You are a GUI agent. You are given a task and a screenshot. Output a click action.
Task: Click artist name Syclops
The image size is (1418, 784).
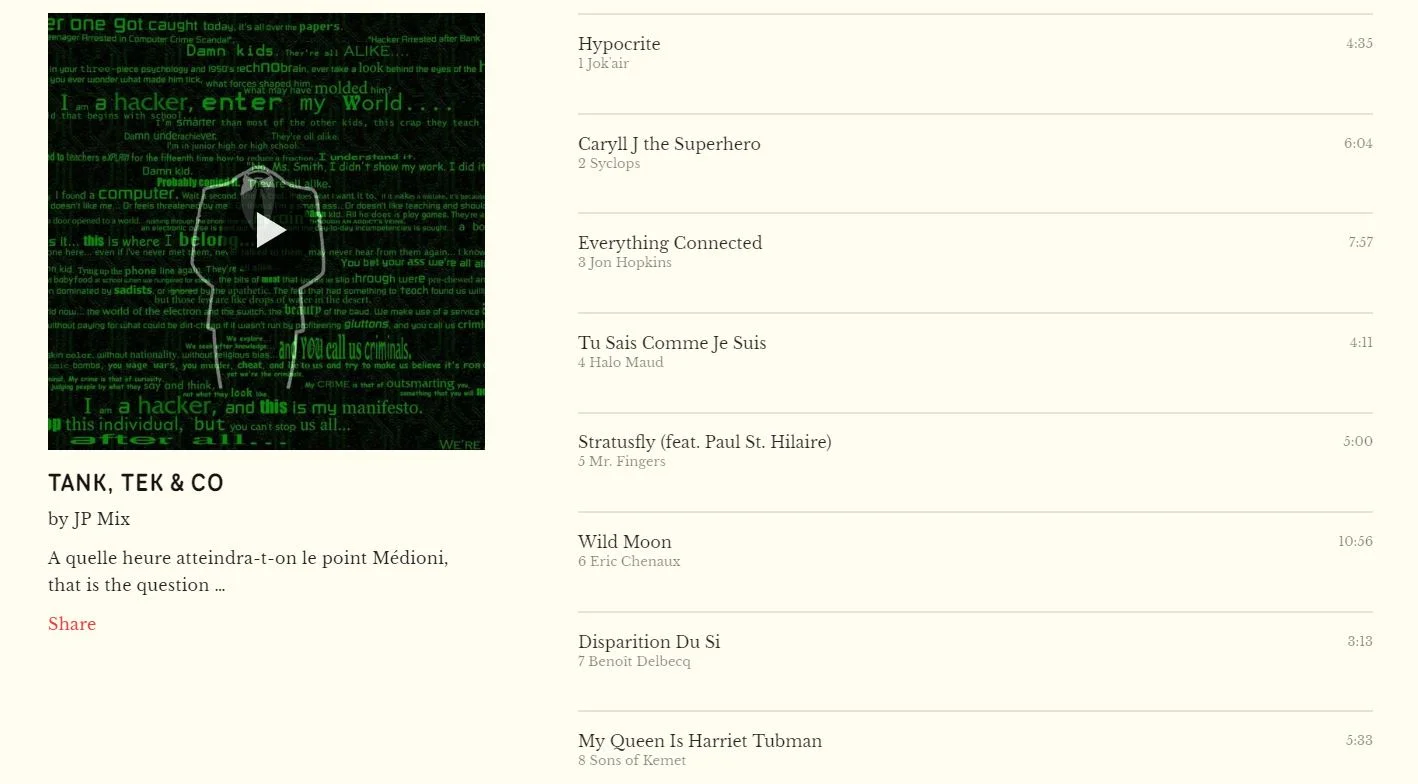click(x=615, y=164)
